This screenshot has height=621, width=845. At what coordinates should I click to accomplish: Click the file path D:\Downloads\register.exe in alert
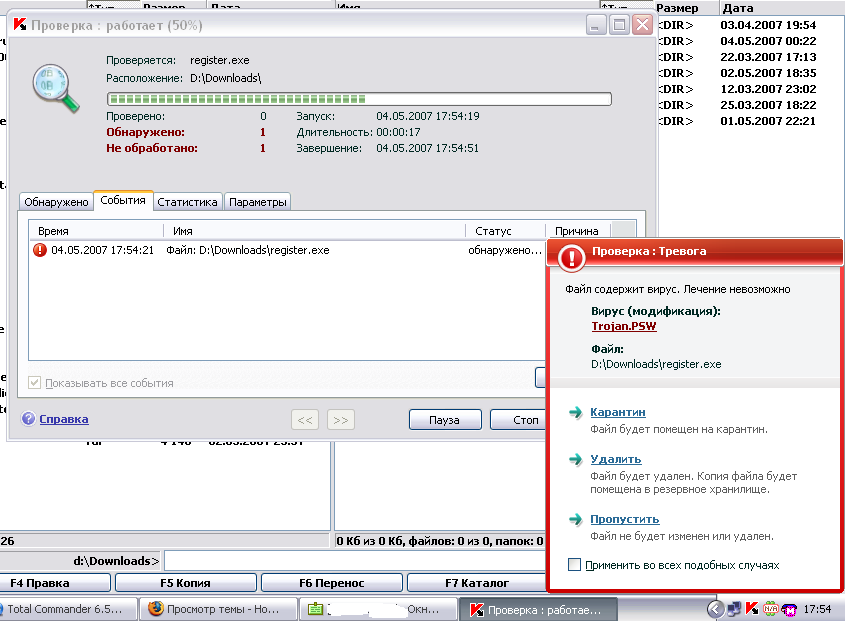click(x=656, y=364)
